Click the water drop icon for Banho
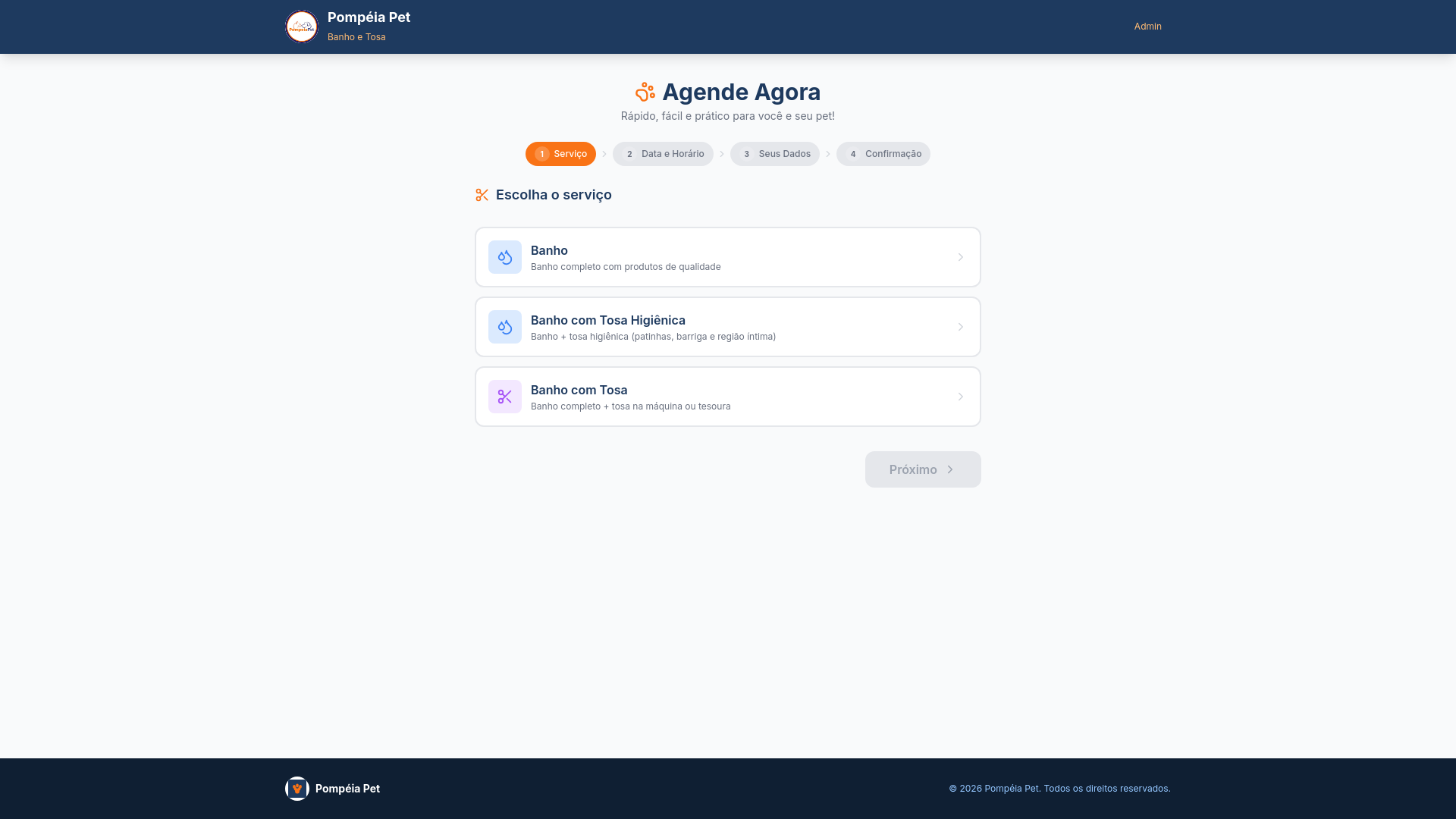This screenshot has height=819, width=1456. (505, 257)
